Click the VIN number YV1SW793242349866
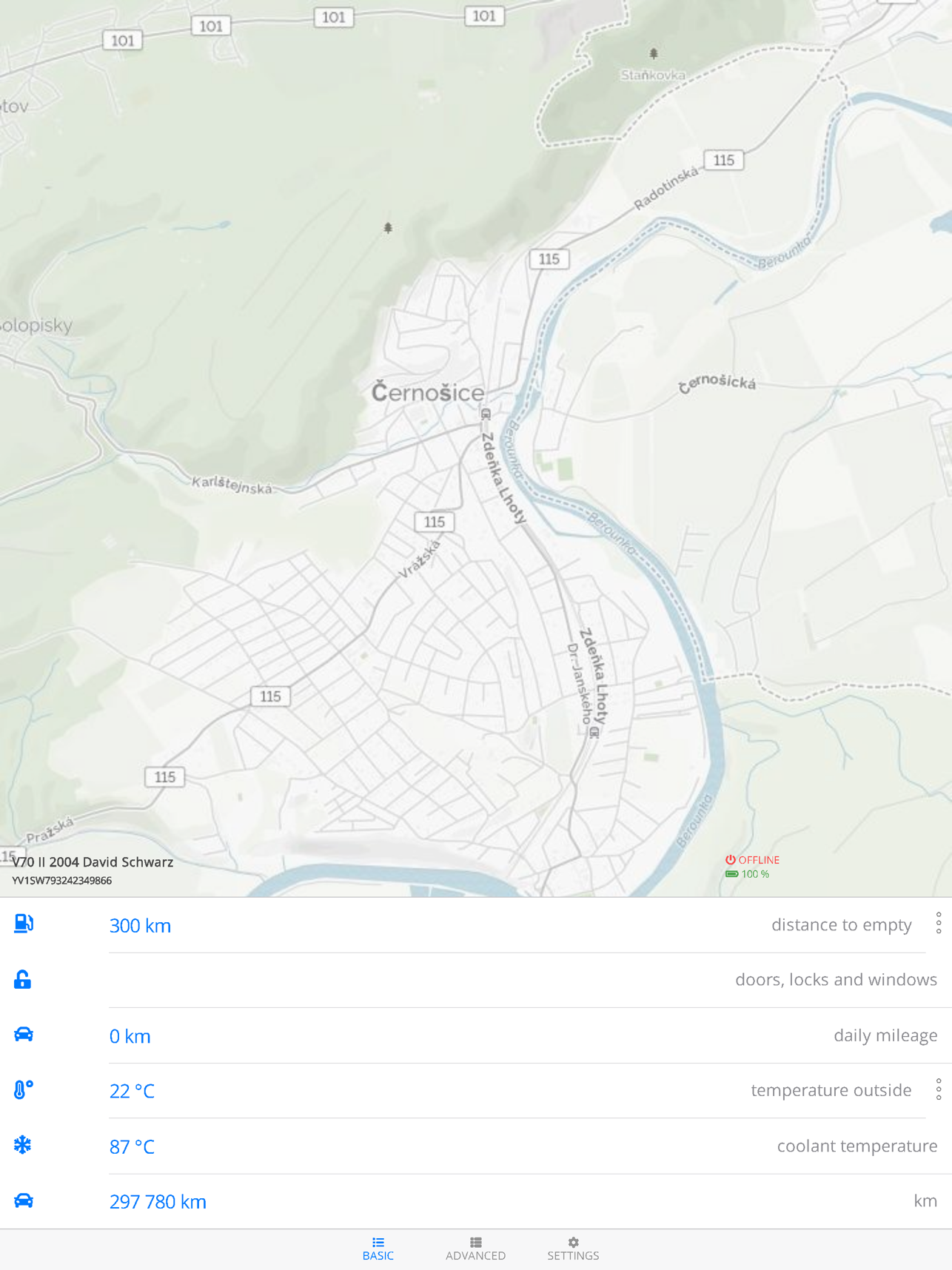The width and height of the screenshot is (952, 1270). point(62,881)
